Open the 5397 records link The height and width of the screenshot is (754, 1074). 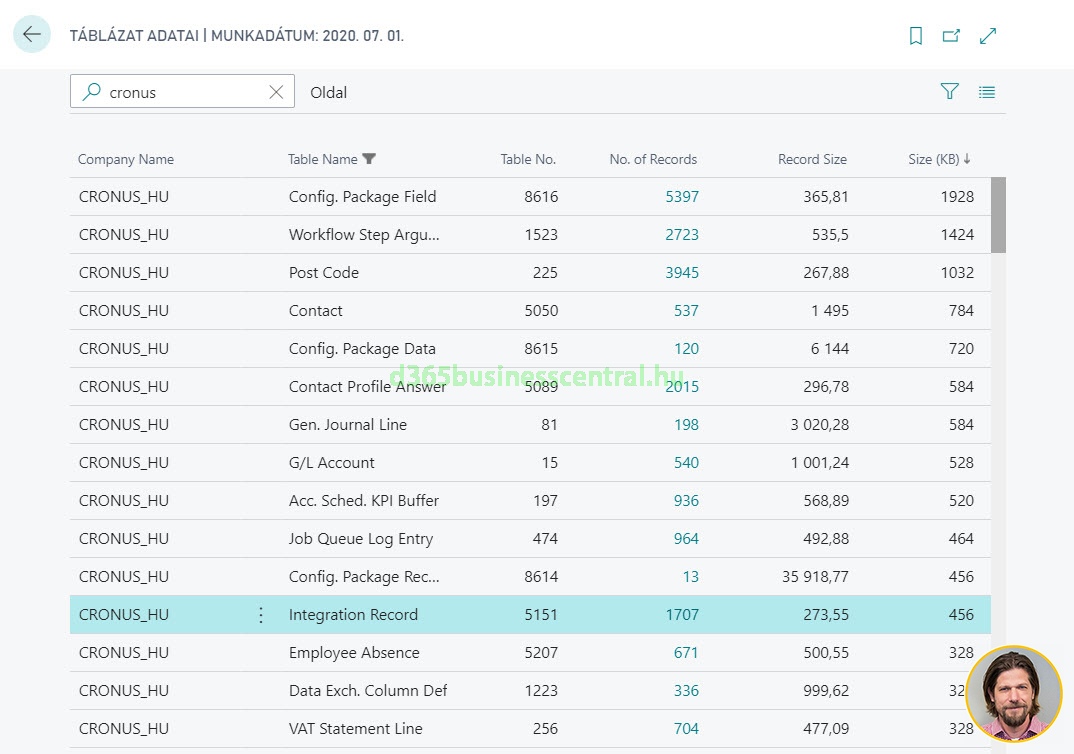[x=682, y=197]
